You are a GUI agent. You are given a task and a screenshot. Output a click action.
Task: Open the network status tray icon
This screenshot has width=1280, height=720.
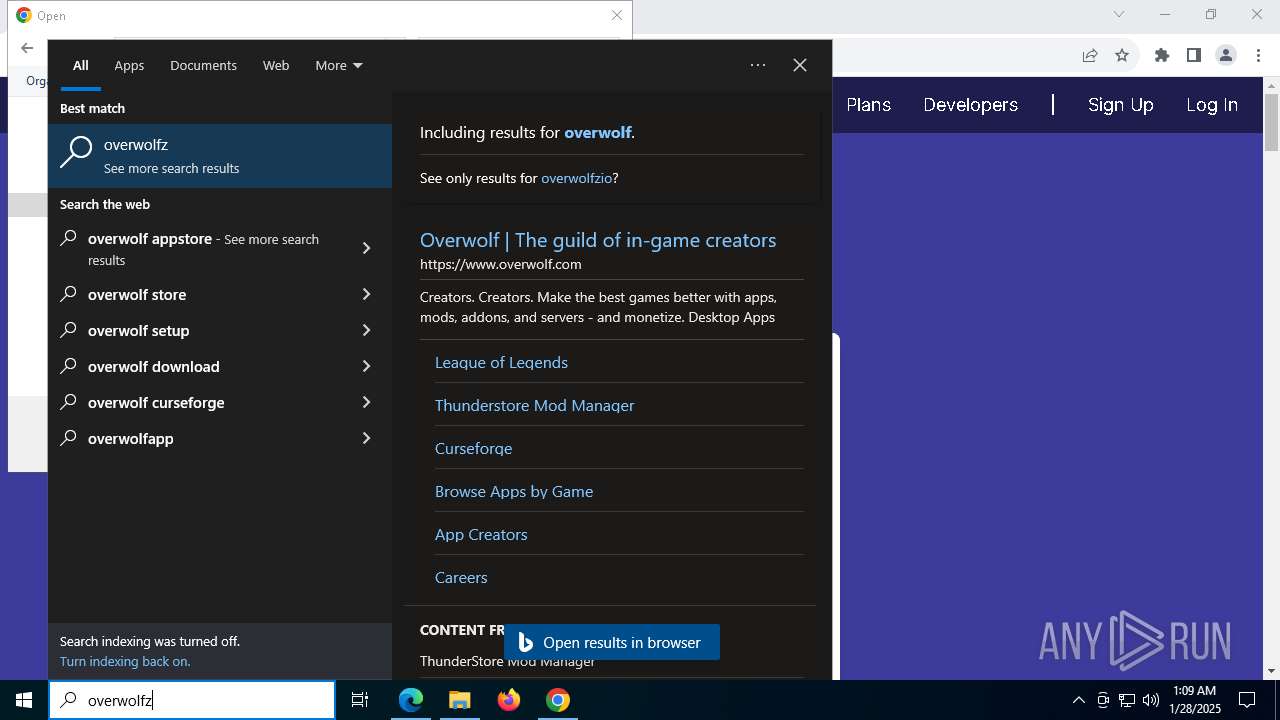click(x=1127, y=700)
